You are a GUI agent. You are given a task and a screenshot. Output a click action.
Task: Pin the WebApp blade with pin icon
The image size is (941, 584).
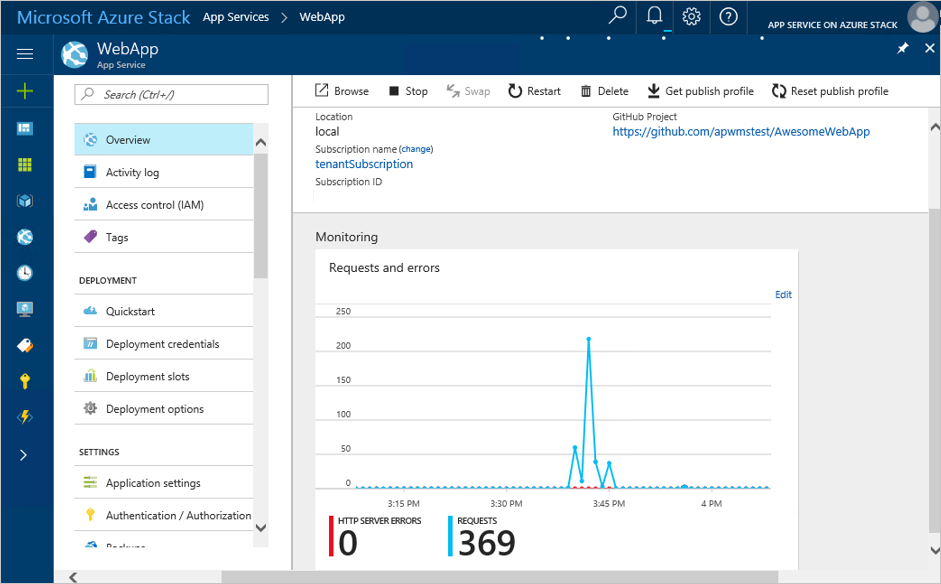[x=902, y=49]
